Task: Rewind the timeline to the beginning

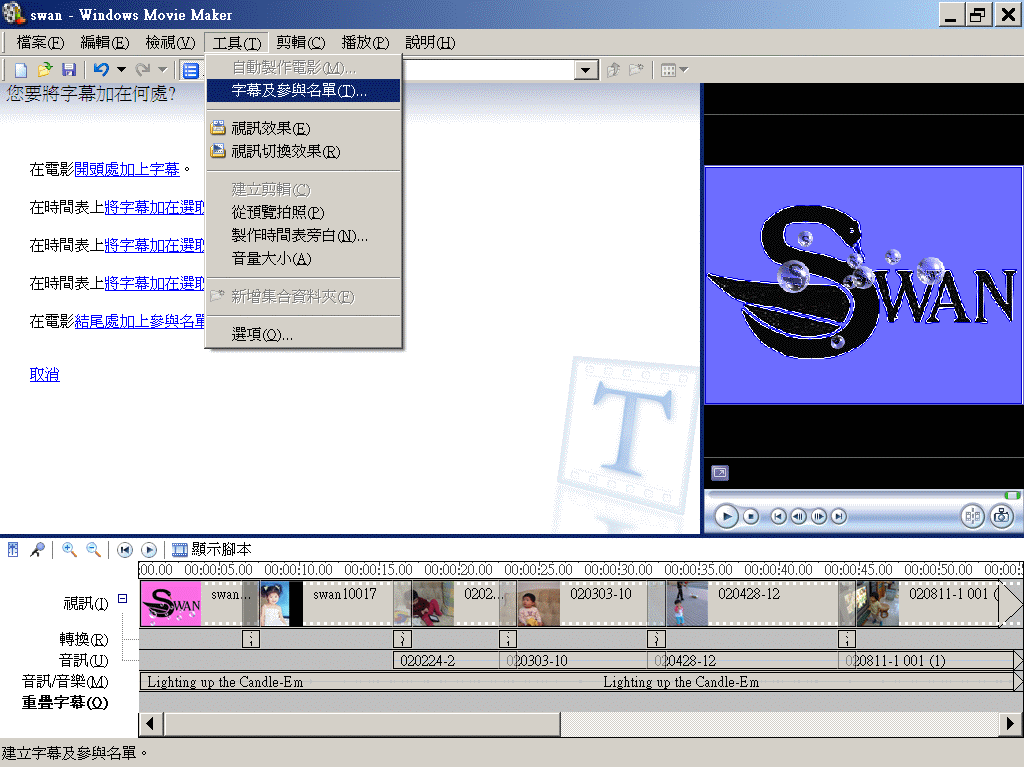Action: pyautogui.click(x=124, y=549)
